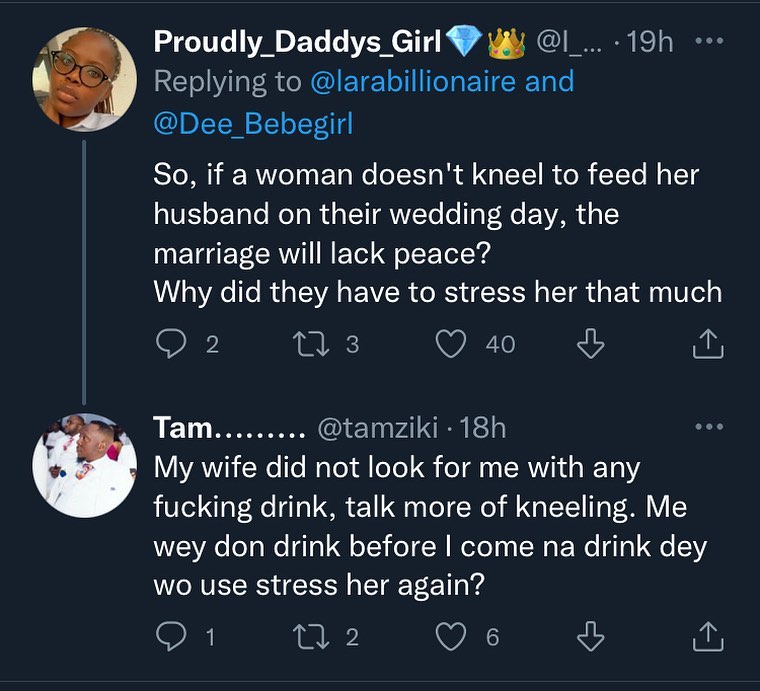
Task: Reply to Proudly_Daddys_Girl's tweet
Action: pos(173,344)
